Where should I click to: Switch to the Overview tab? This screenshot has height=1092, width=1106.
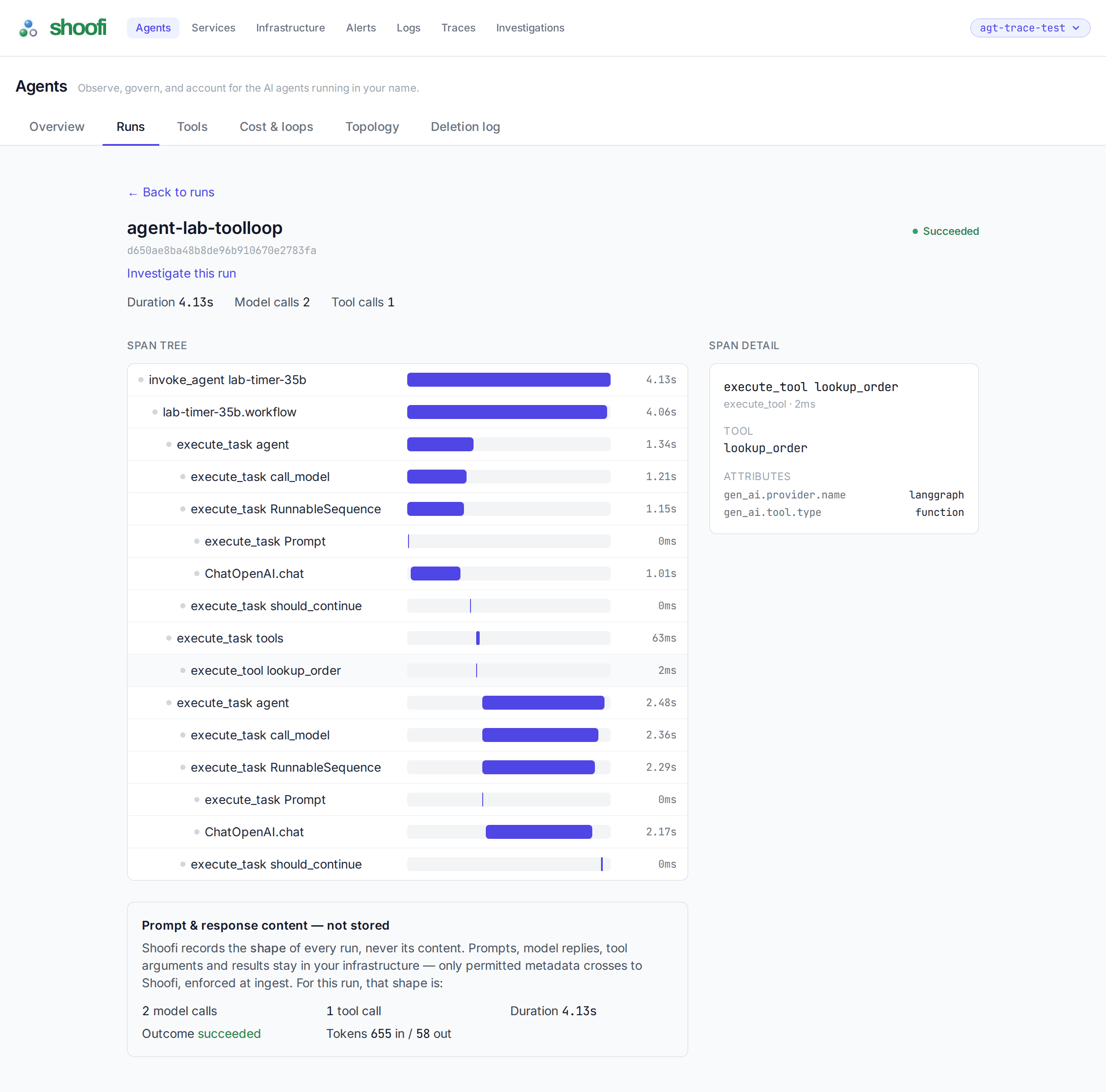[x=57, y=127]
